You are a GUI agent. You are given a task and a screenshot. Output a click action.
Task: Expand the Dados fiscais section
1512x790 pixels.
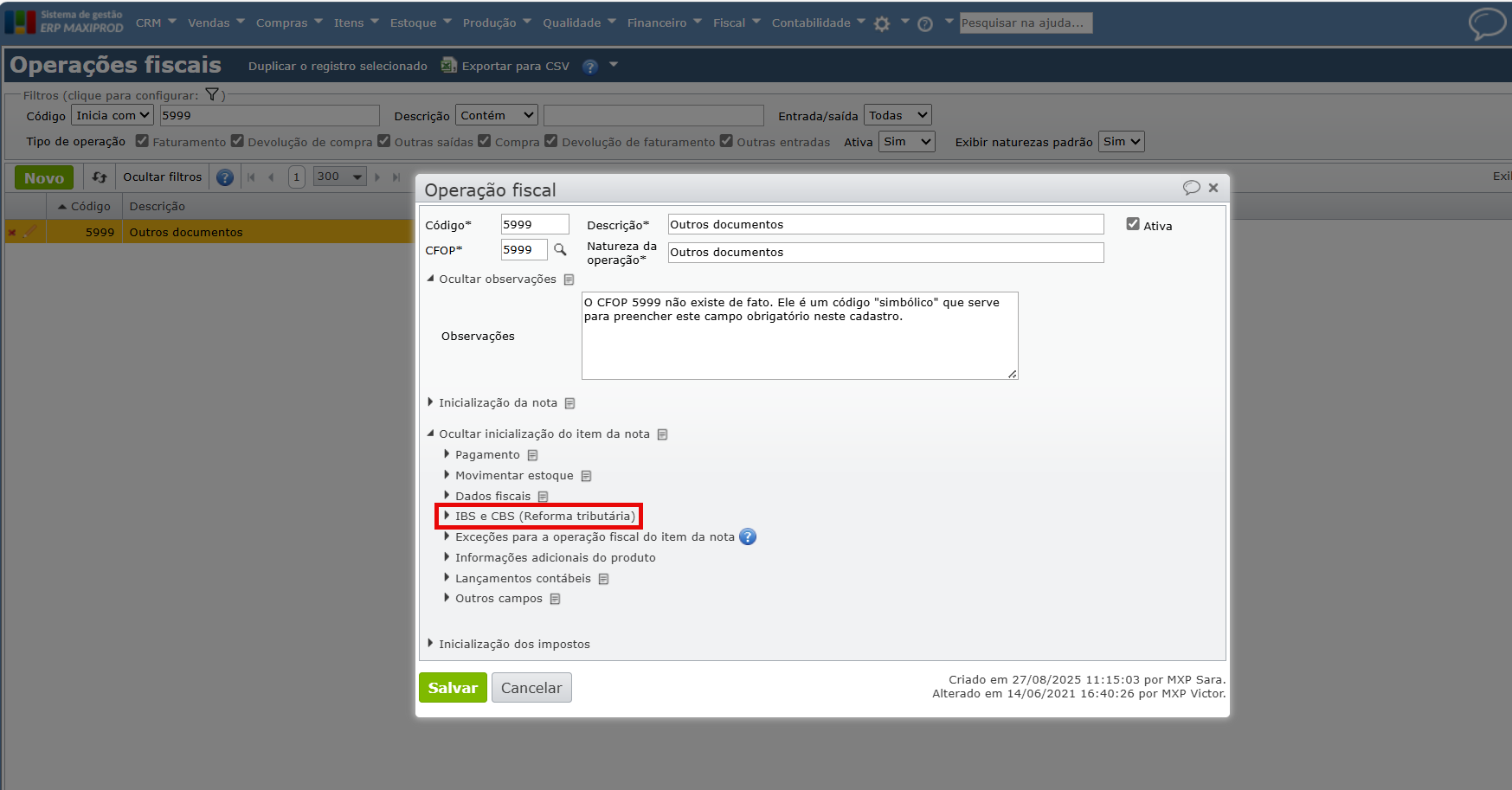tap(487, 497)
